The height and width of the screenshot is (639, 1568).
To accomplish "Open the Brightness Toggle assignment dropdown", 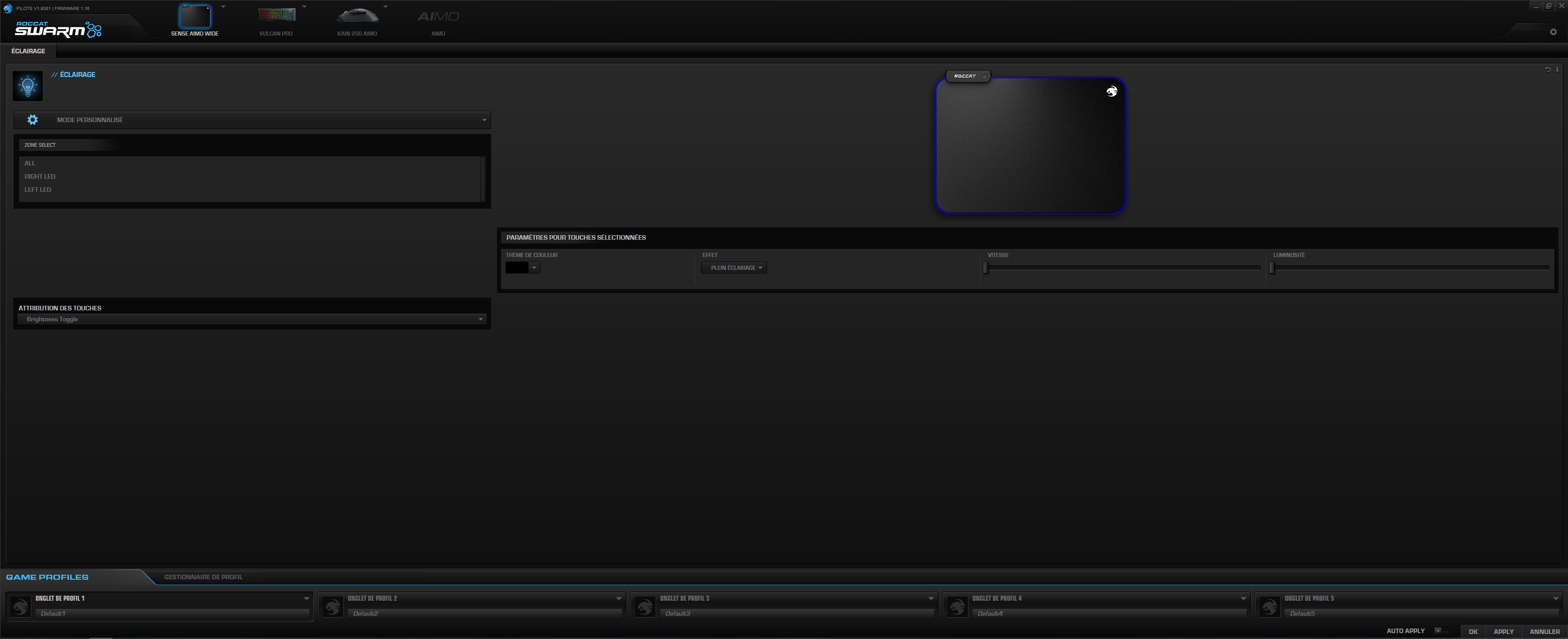I will coord(480,319).
